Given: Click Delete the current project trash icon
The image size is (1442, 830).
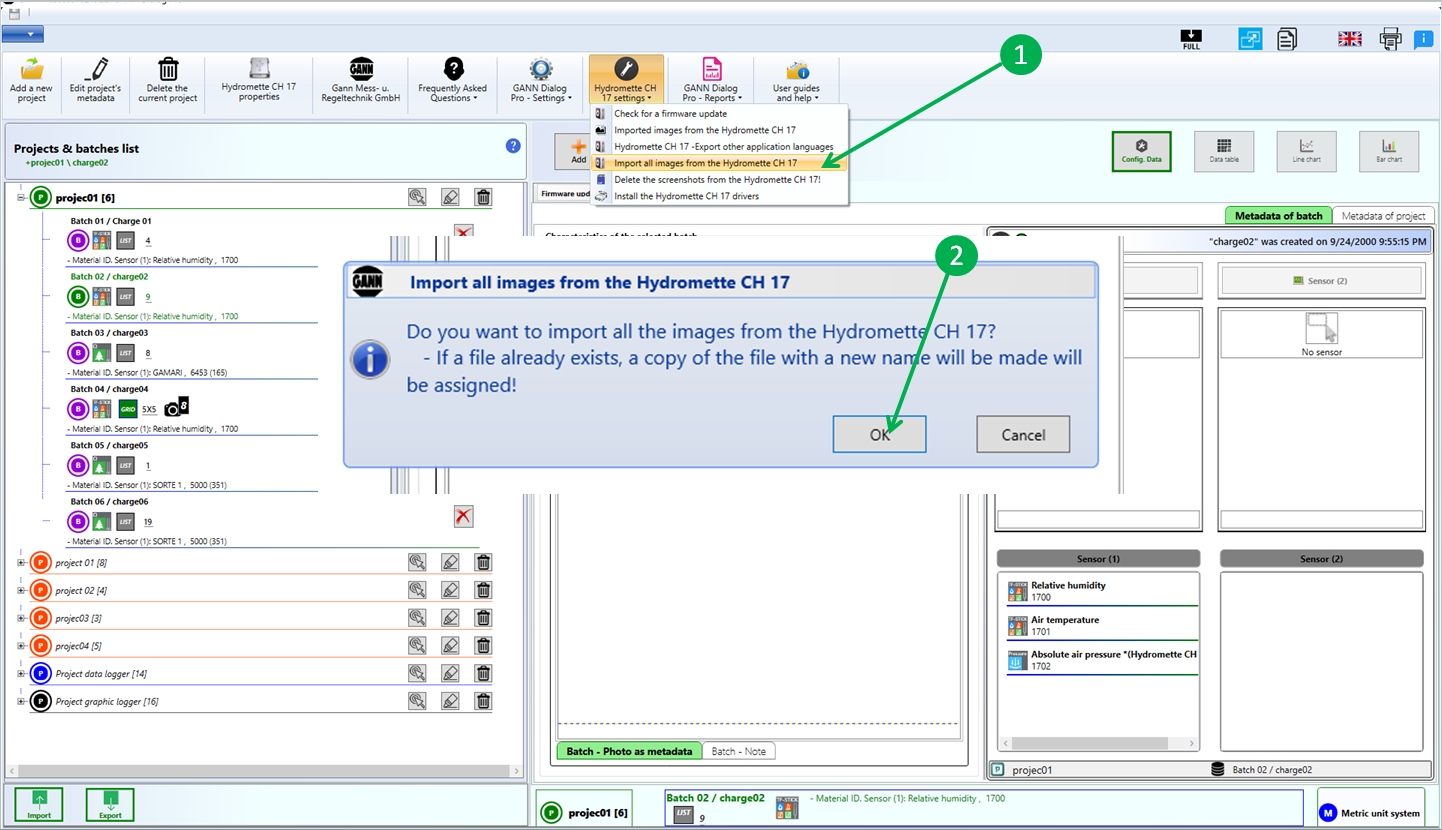Looking at the screenshot, I should [168, 69].
